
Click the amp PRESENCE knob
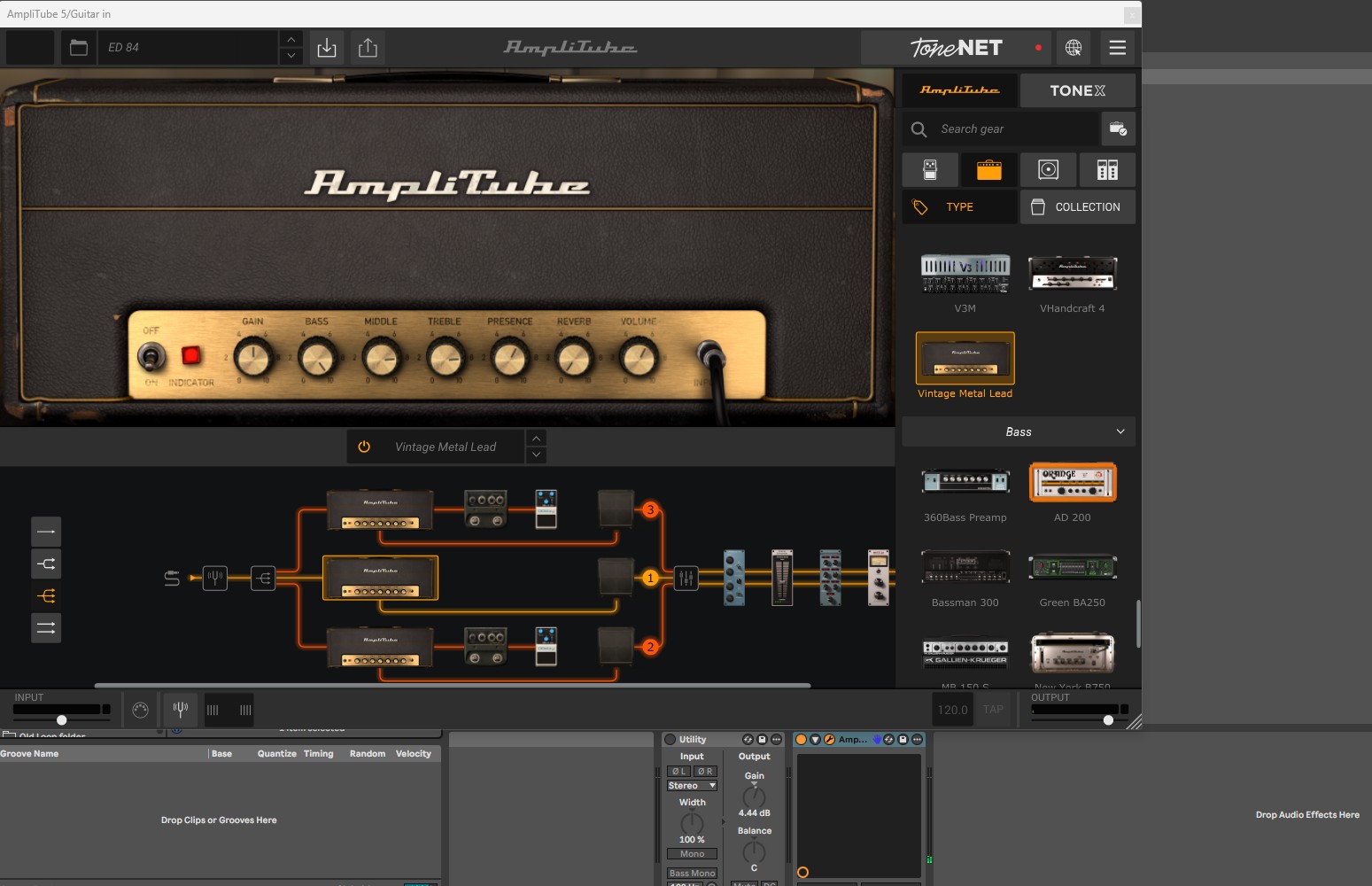coord(510,358)
